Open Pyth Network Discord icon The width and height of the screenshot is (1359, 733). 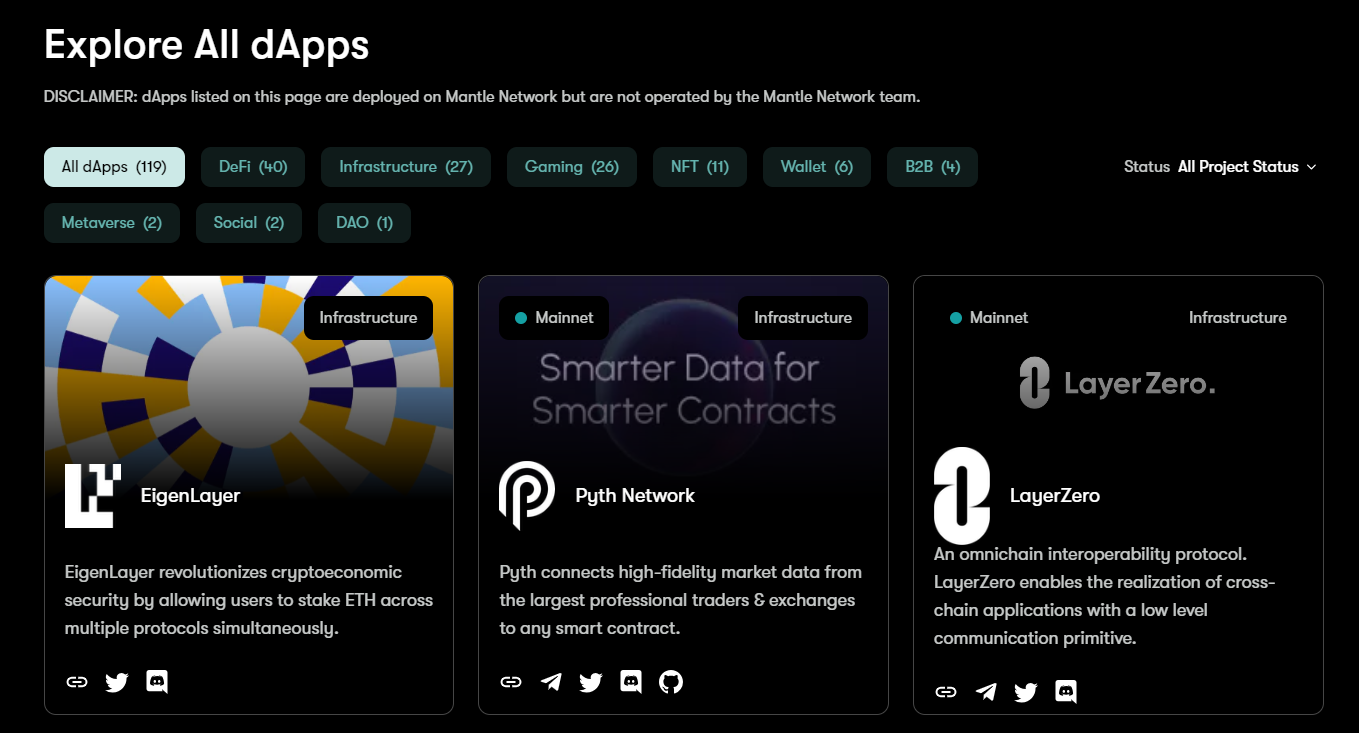[631, 682]
